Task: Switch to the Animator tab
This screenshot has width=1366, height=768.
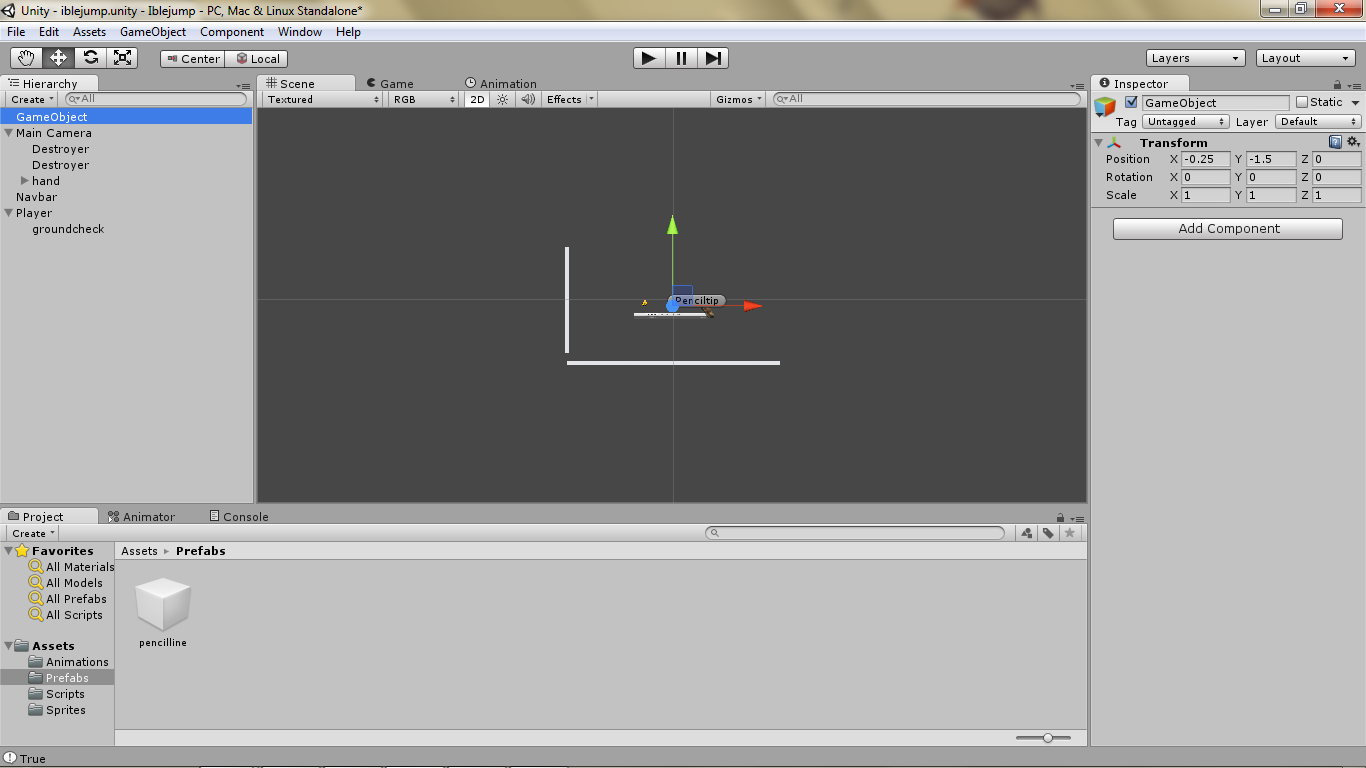Action: click(141, 517)
